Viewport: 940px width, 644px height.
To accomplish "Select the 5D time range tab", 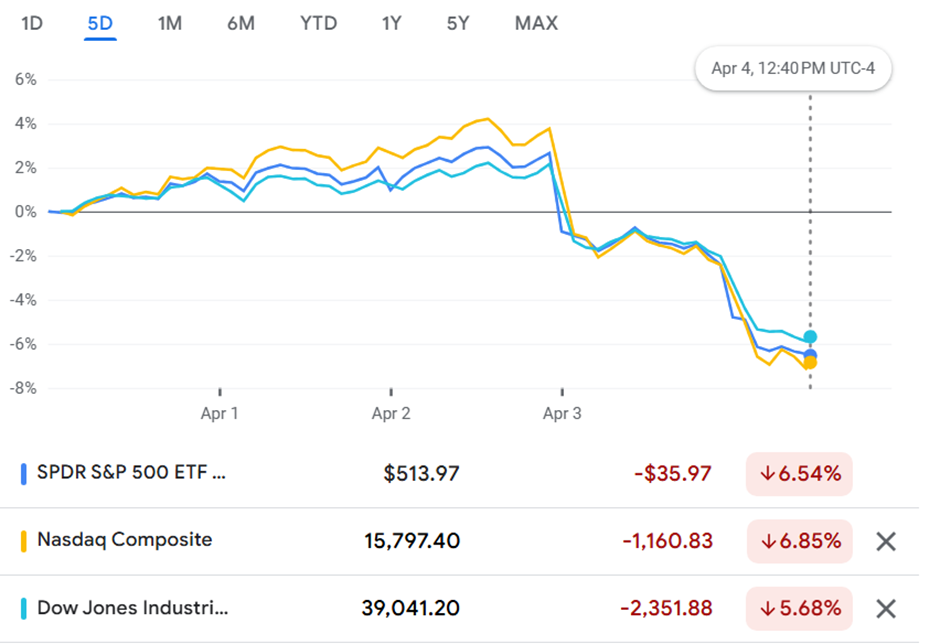I will point(100,23).
